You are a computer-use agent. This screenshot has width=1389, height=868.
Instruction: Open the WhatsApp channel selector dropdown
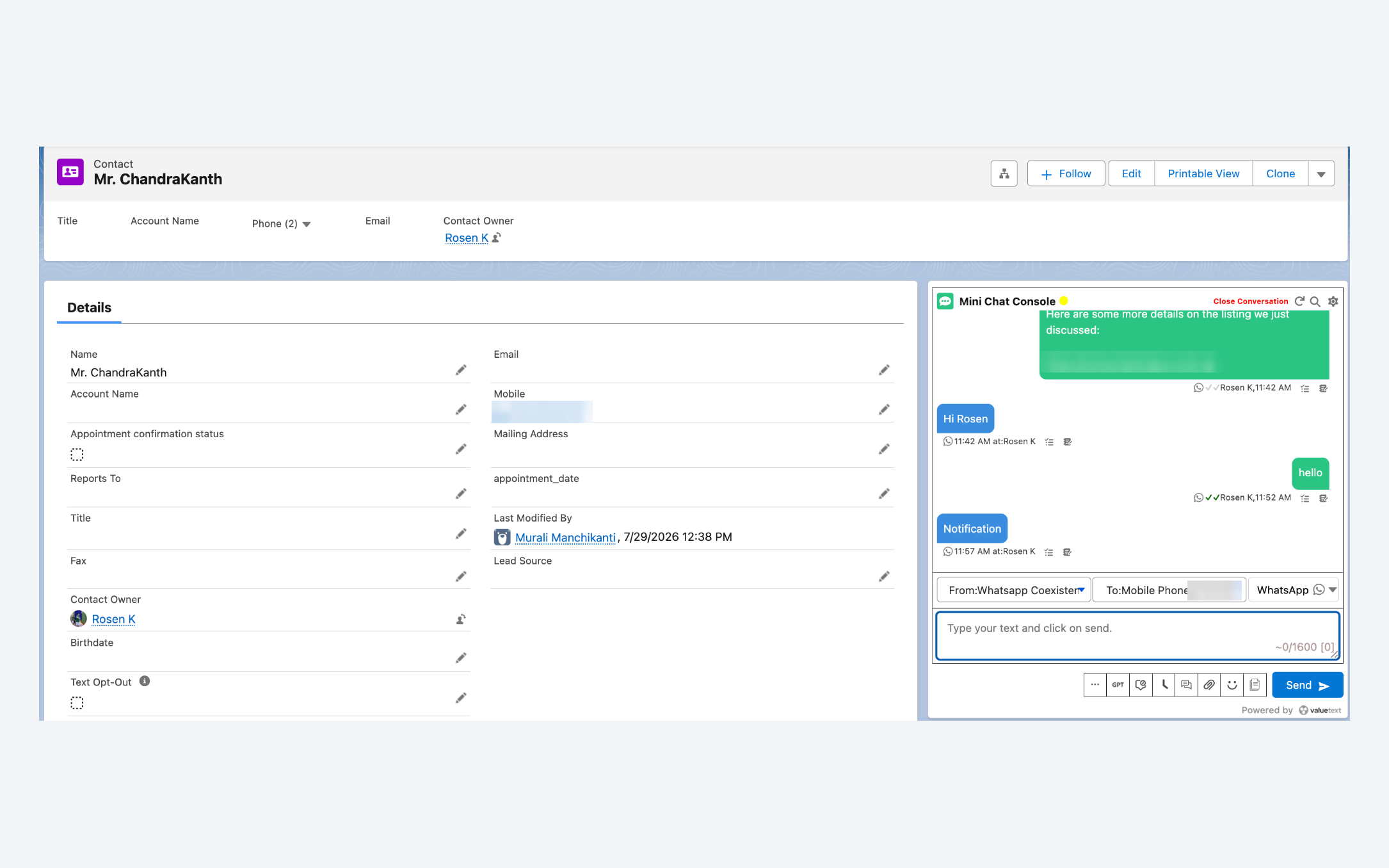[x=1294, y=590]
